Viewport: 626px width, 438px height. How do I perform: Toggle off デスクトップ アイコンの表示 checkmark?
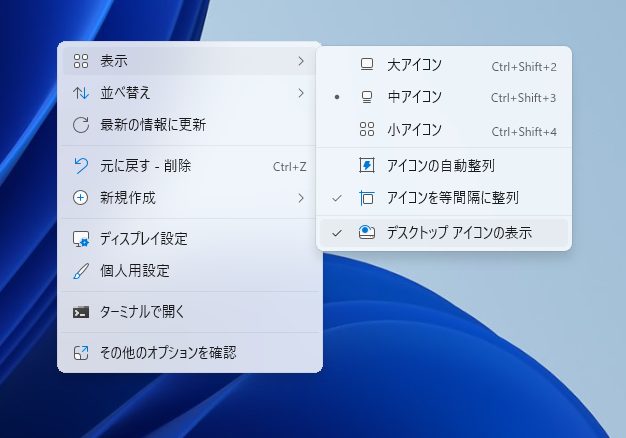(x=337, y=233)
